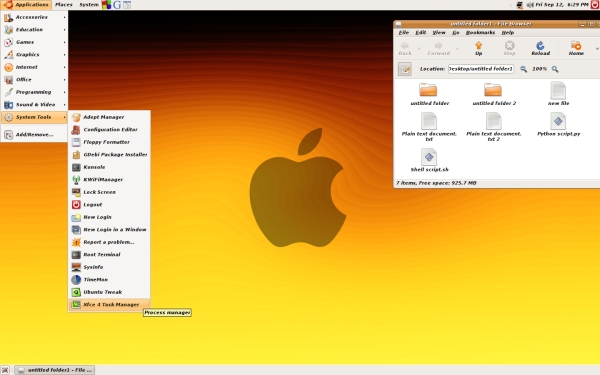The height and width of the screenshot is (375, 600).
Task: Expand Sound & Video submenu
Action: coord(34,104)
